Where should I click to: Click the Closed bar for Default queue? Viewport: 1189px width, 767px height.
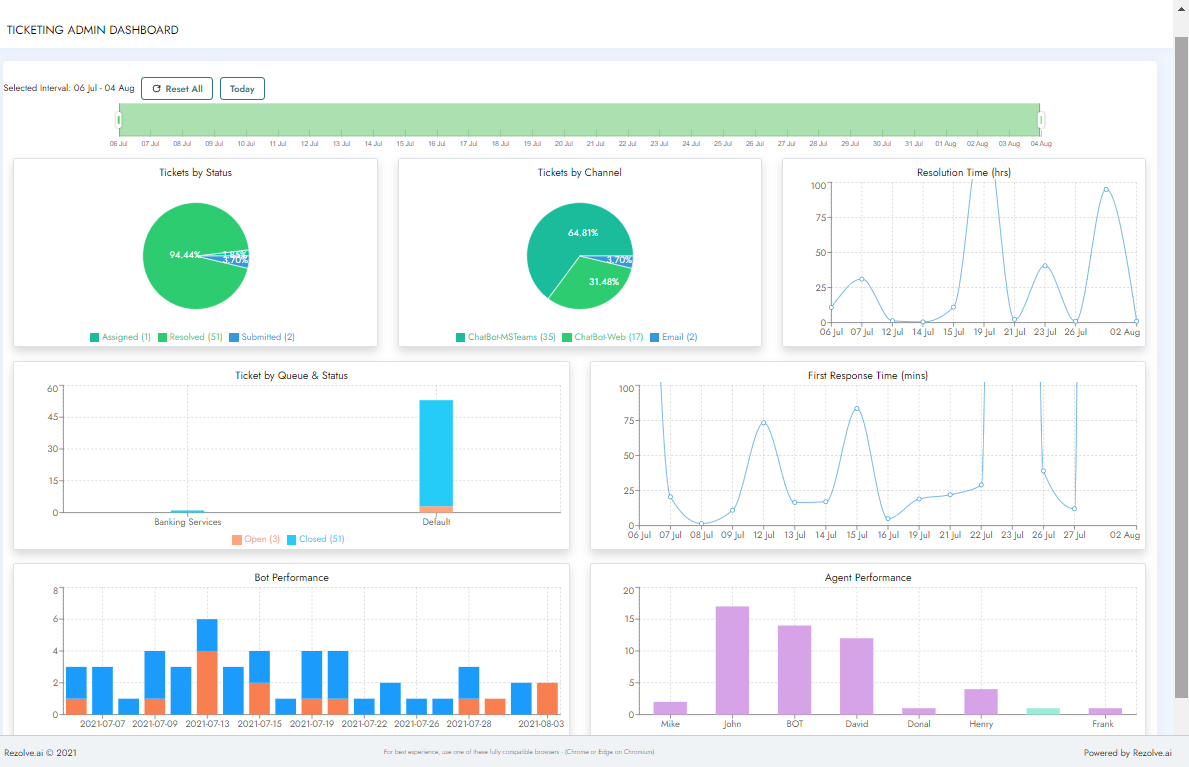437,450
